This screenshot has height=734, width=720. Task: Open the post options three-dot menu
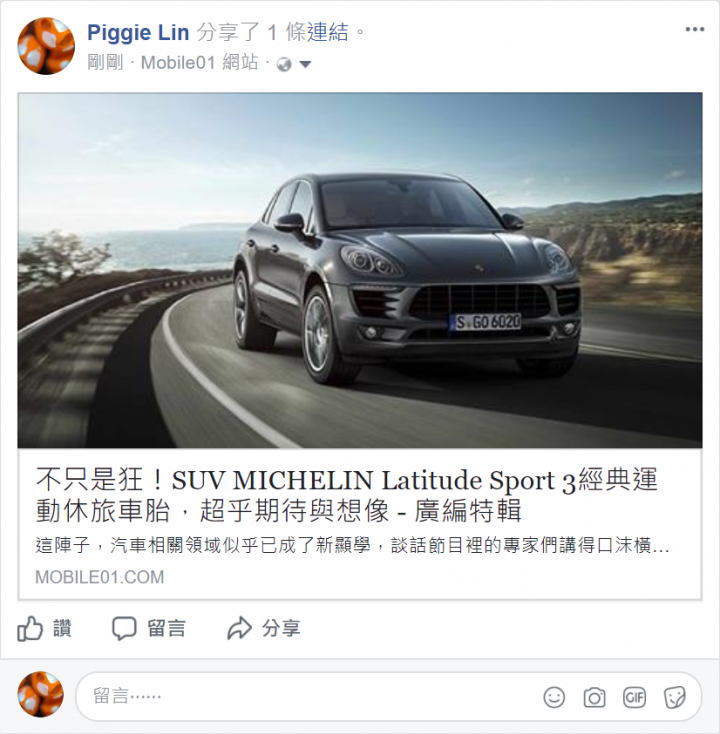(695, 29)
